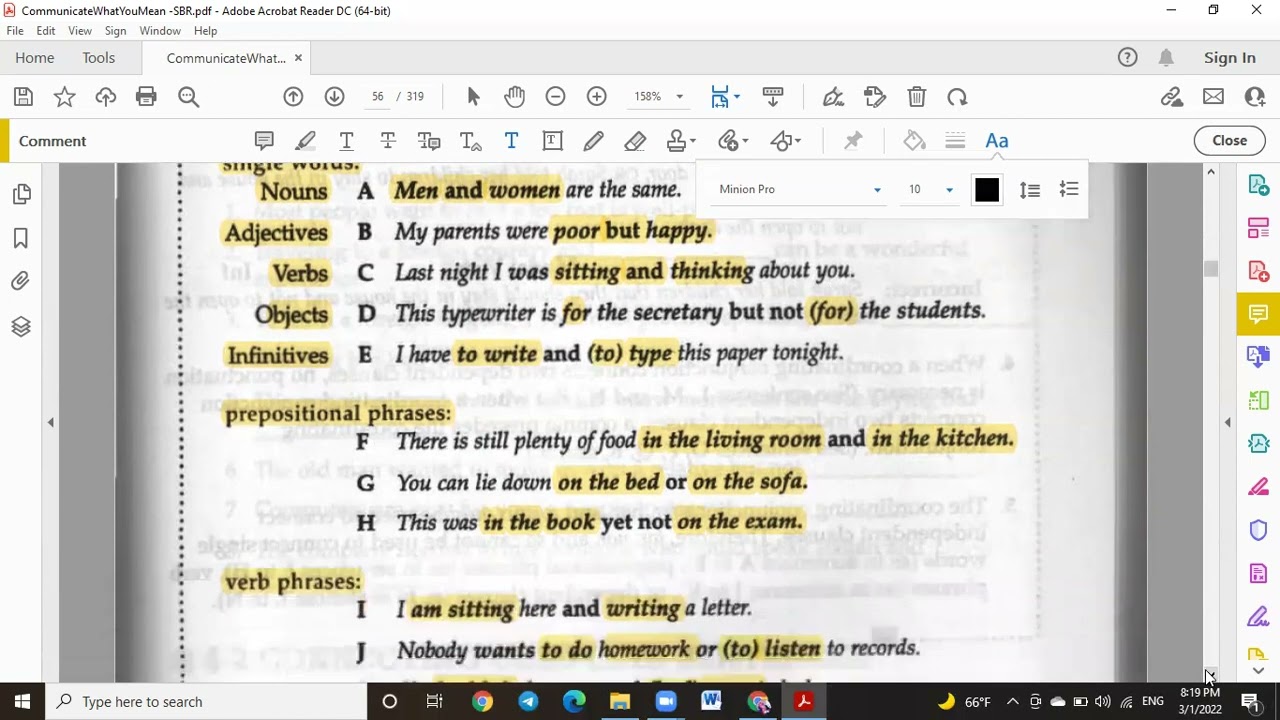Select the Highlight text tool

pyautogui.click(x=306, y=141)
